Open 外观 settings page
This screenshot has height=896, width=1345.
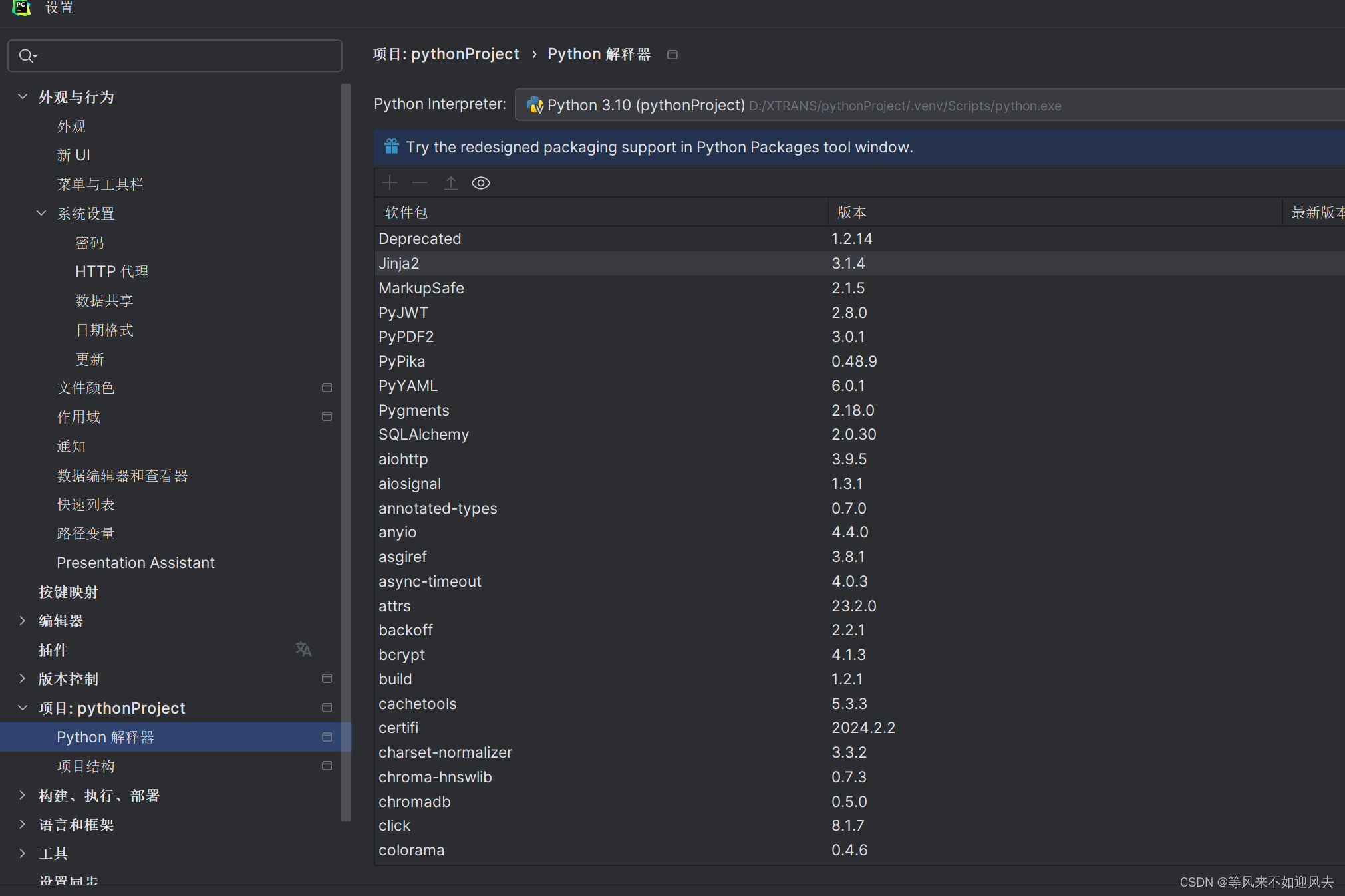coord(71,126)
